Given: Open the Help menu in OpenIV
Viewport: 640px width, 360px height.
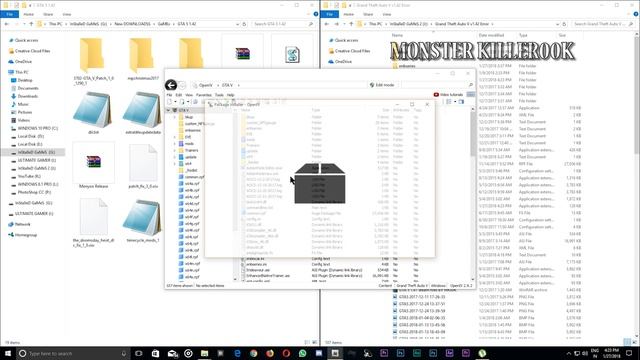Looking at the screenshot, I should coord(231,95).
